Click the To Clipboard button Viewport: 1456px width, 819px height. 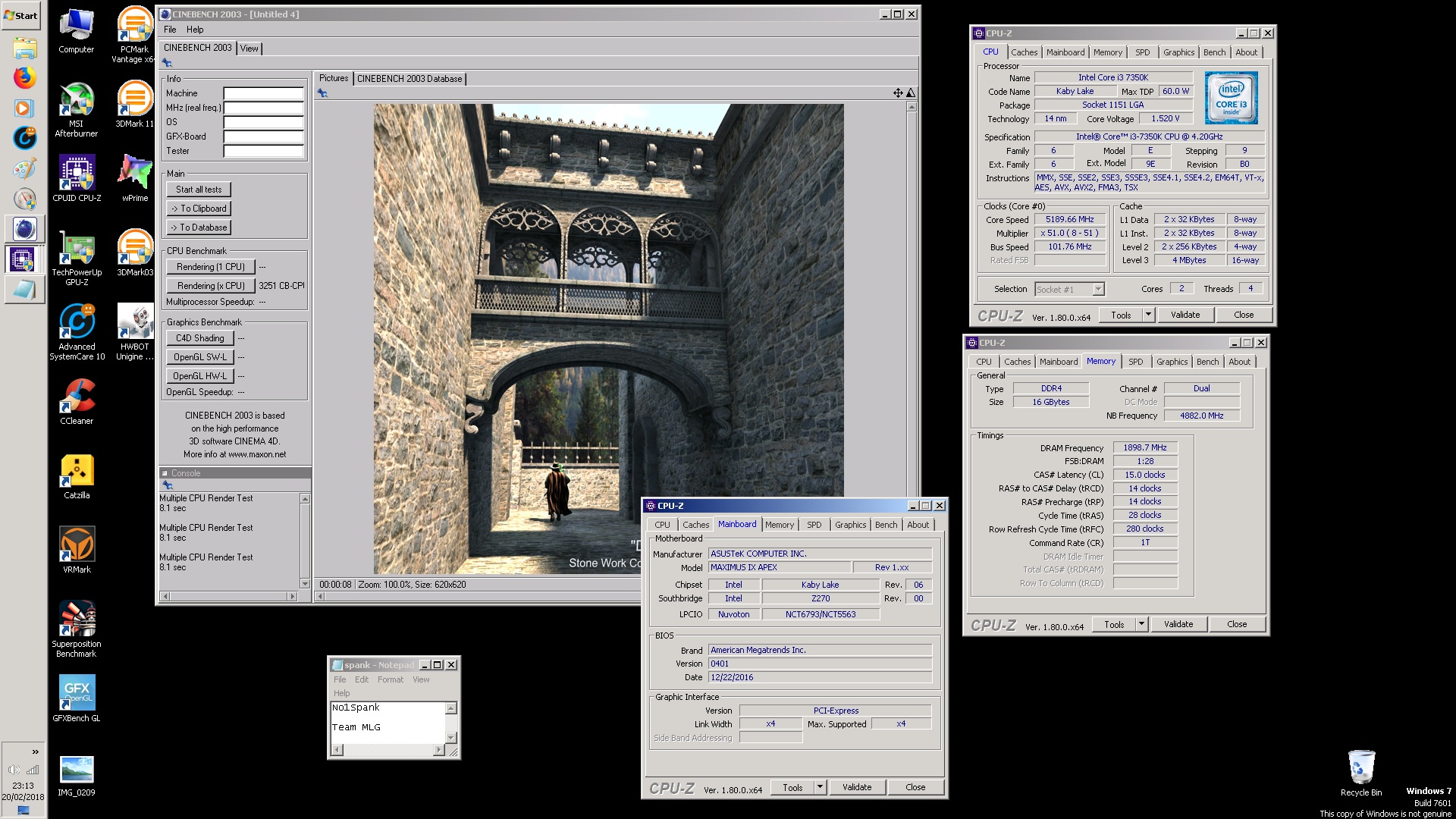click(x=199, y=209)
